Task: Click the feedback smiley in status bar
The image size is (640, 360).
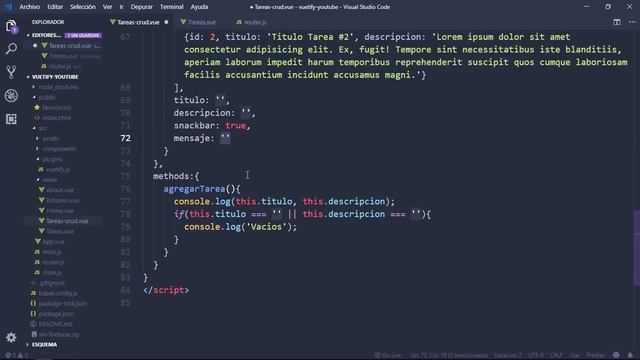Action: click(x=616, y=355)
